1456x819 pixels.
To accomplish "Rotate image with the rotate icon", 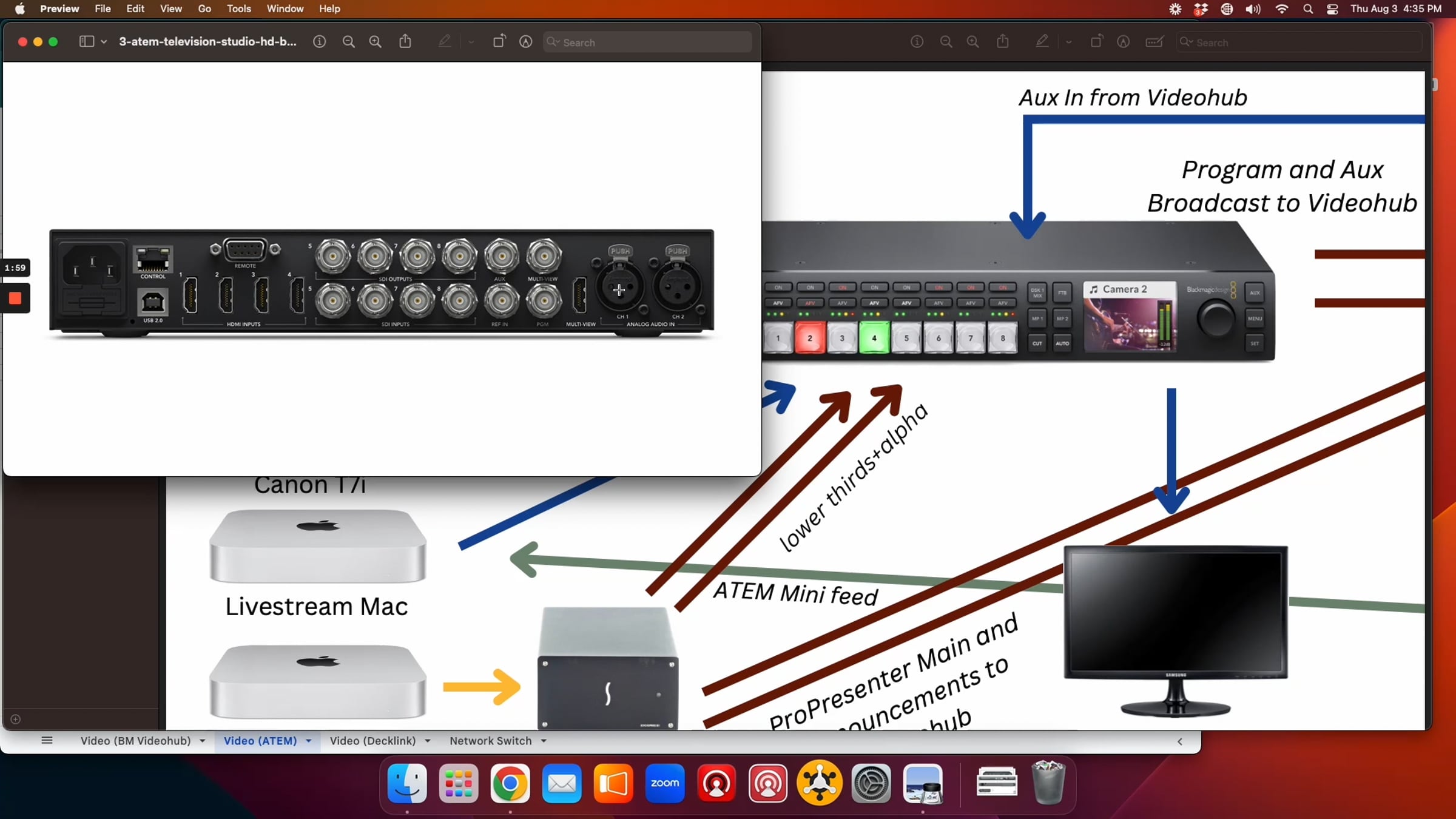I will click(499, 42).
